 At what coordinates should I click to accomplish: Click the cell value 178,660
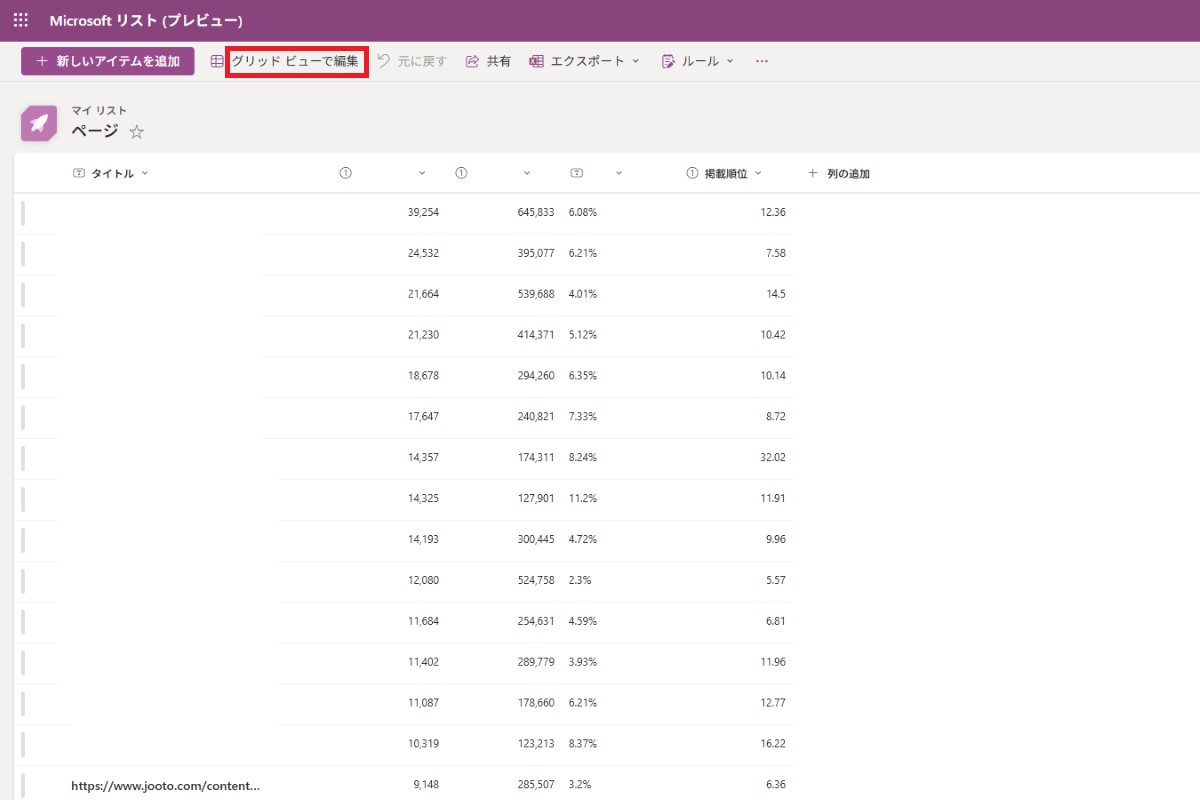point(536,703)
